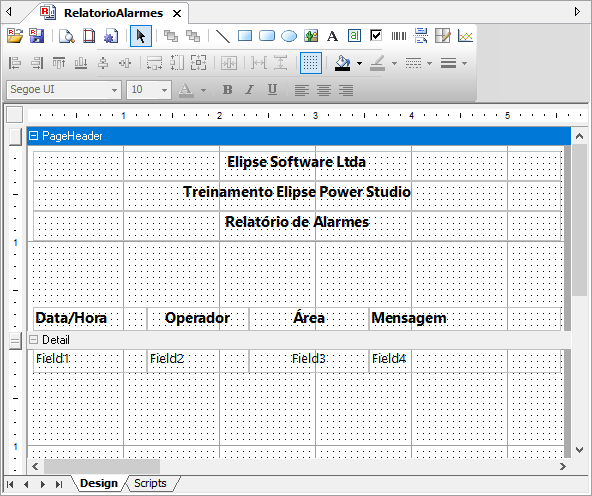Screen dimensions: 592x496
Task: Click the align bottom edges icon
Action: 81,63
